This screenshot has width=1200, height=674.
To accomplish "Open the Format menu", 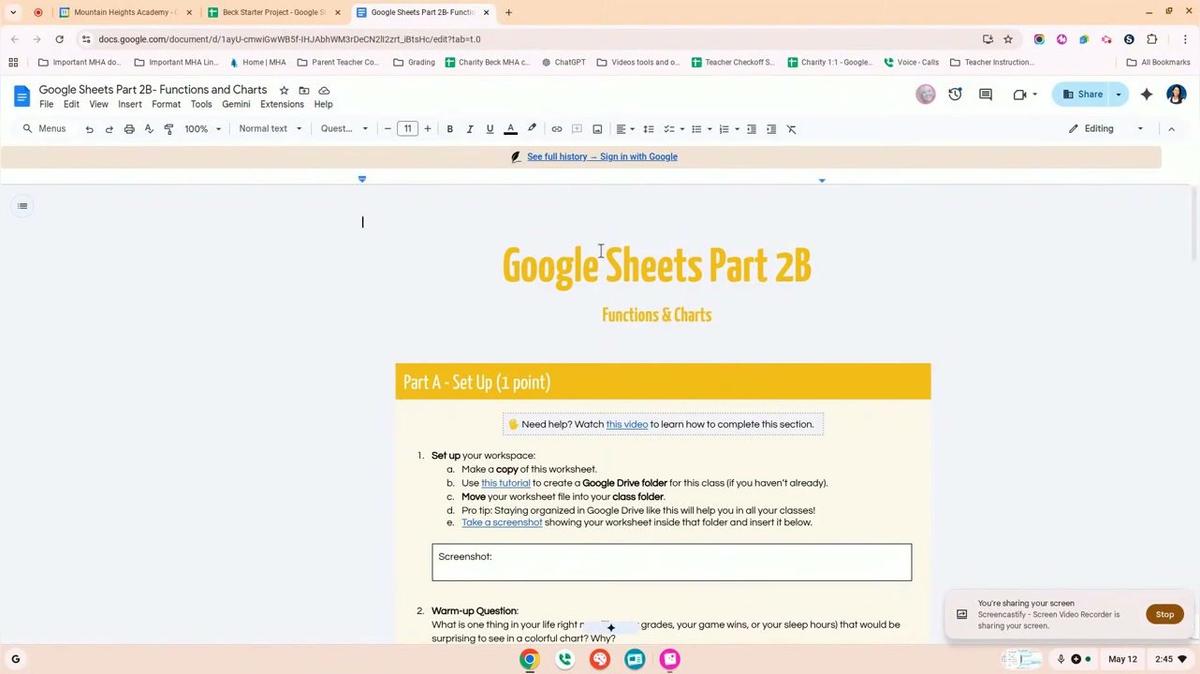I will point(166,104).
